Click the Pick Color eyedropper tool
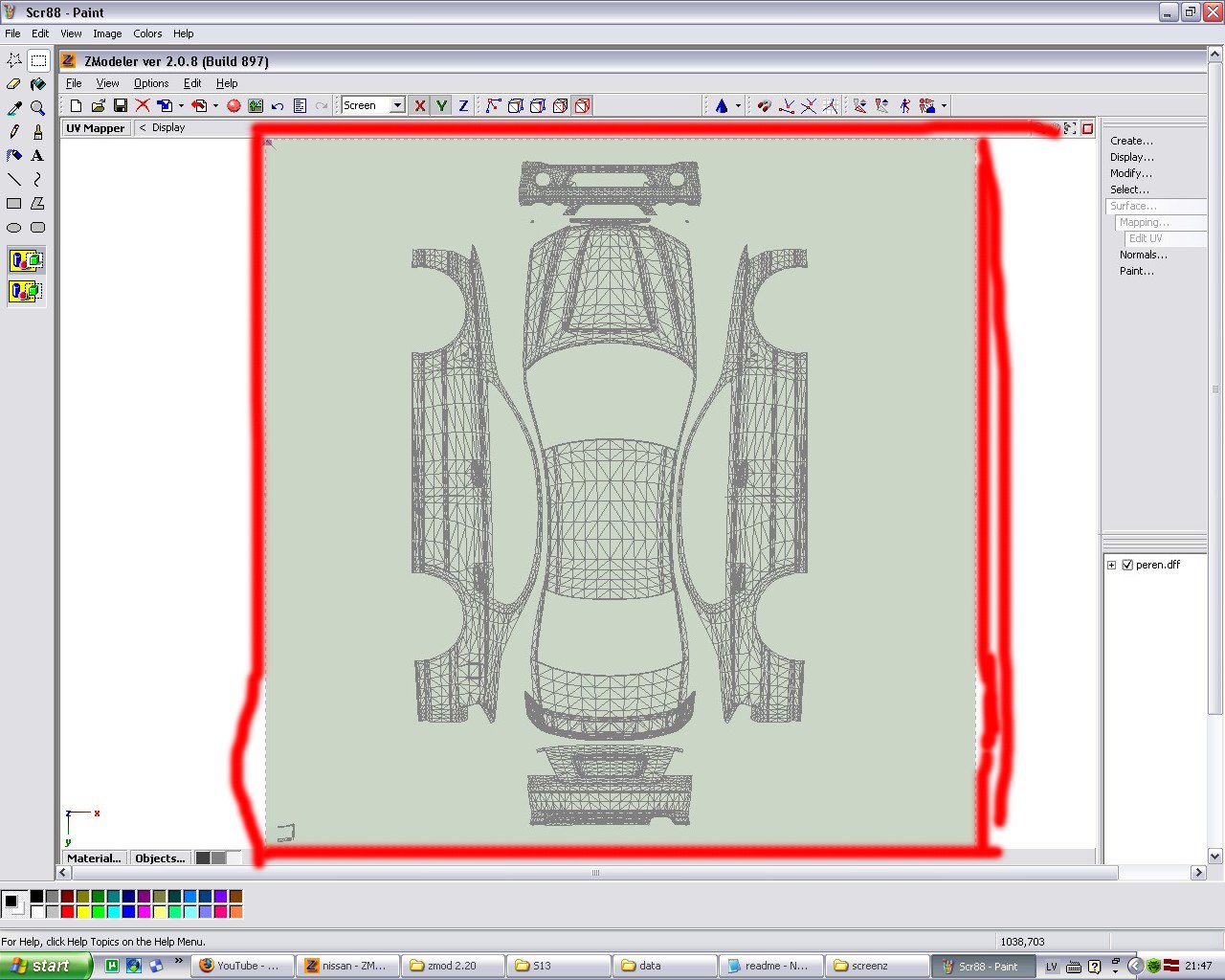This screenshot has height=980, width=1225. pyautogui.click(x=14, y=108)
